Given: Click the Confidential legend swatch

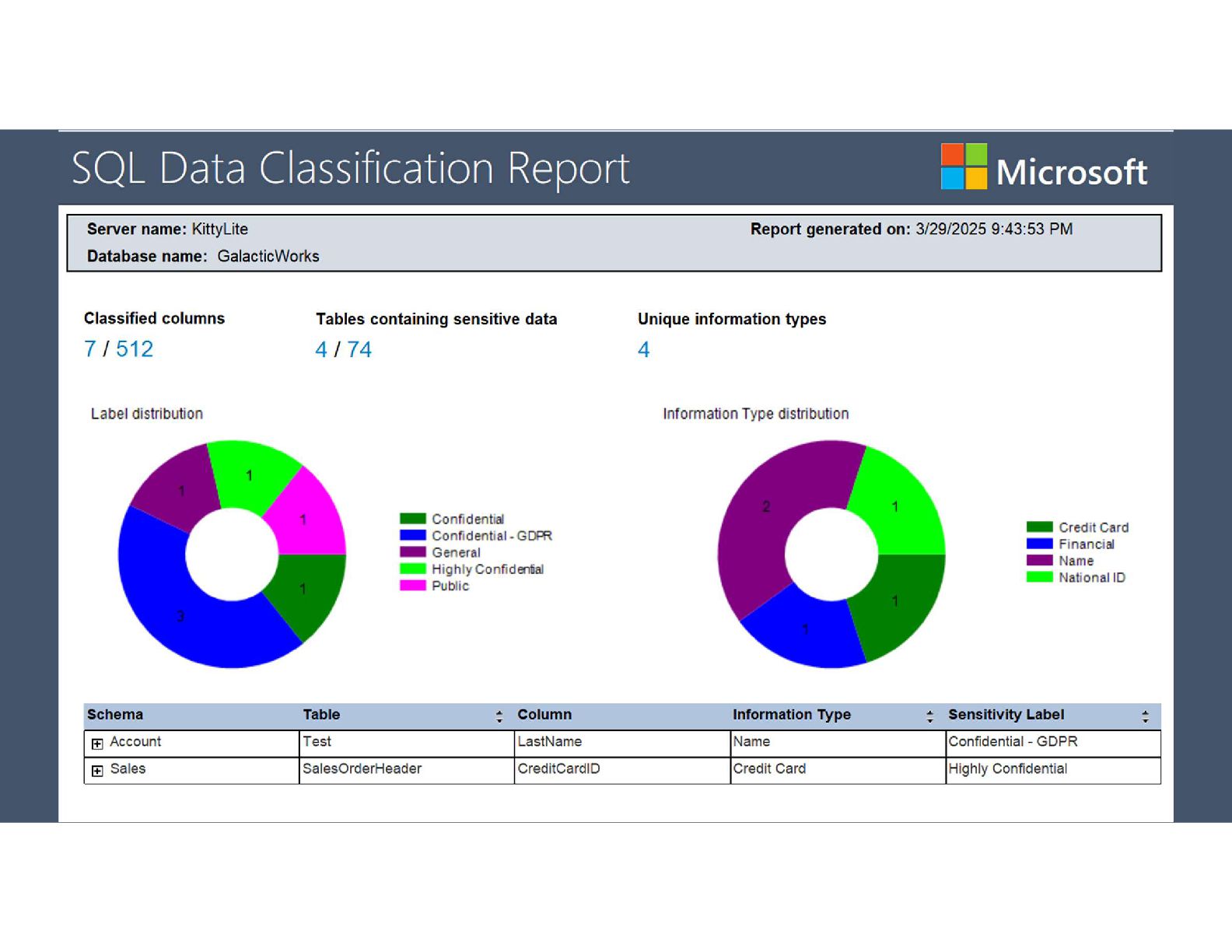Looking at the screenshot, I should [x=413, y=519].
